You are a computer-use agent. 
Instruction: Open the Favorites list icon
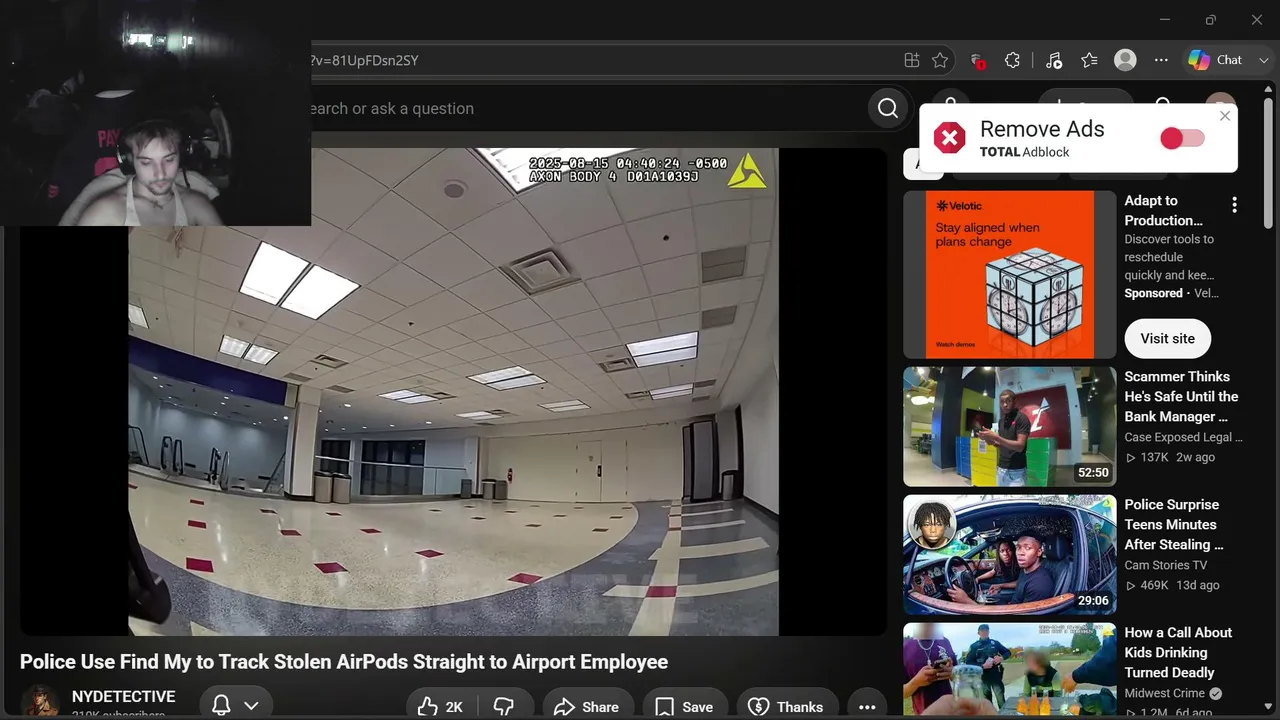point(1089,60)
